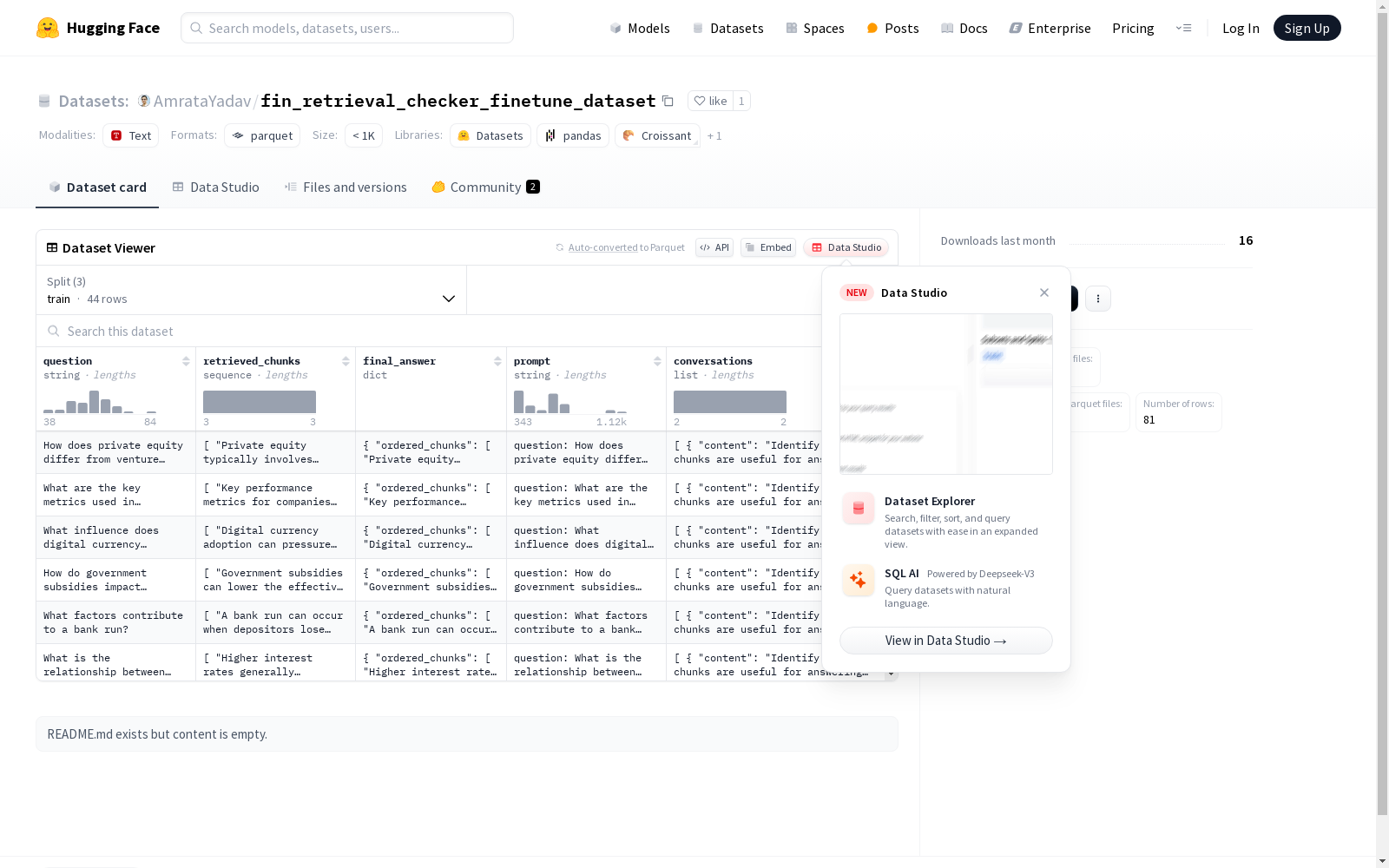Sort the final_answer column
This screenshot has width=1389, height=868.
coord(497,361)
